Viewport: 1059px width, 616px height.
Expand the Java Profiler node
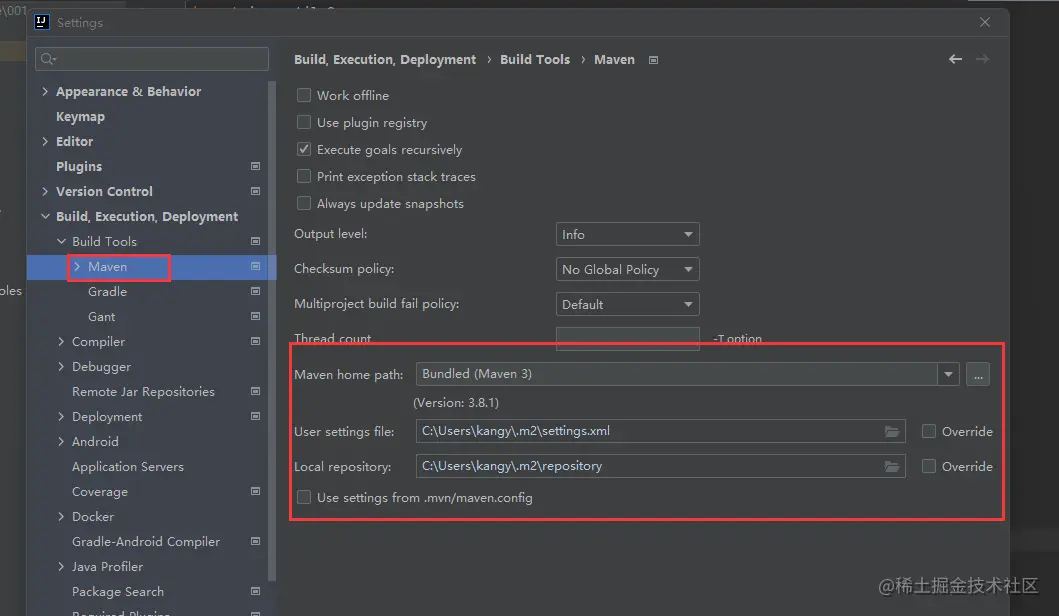(x=61, y=566)
